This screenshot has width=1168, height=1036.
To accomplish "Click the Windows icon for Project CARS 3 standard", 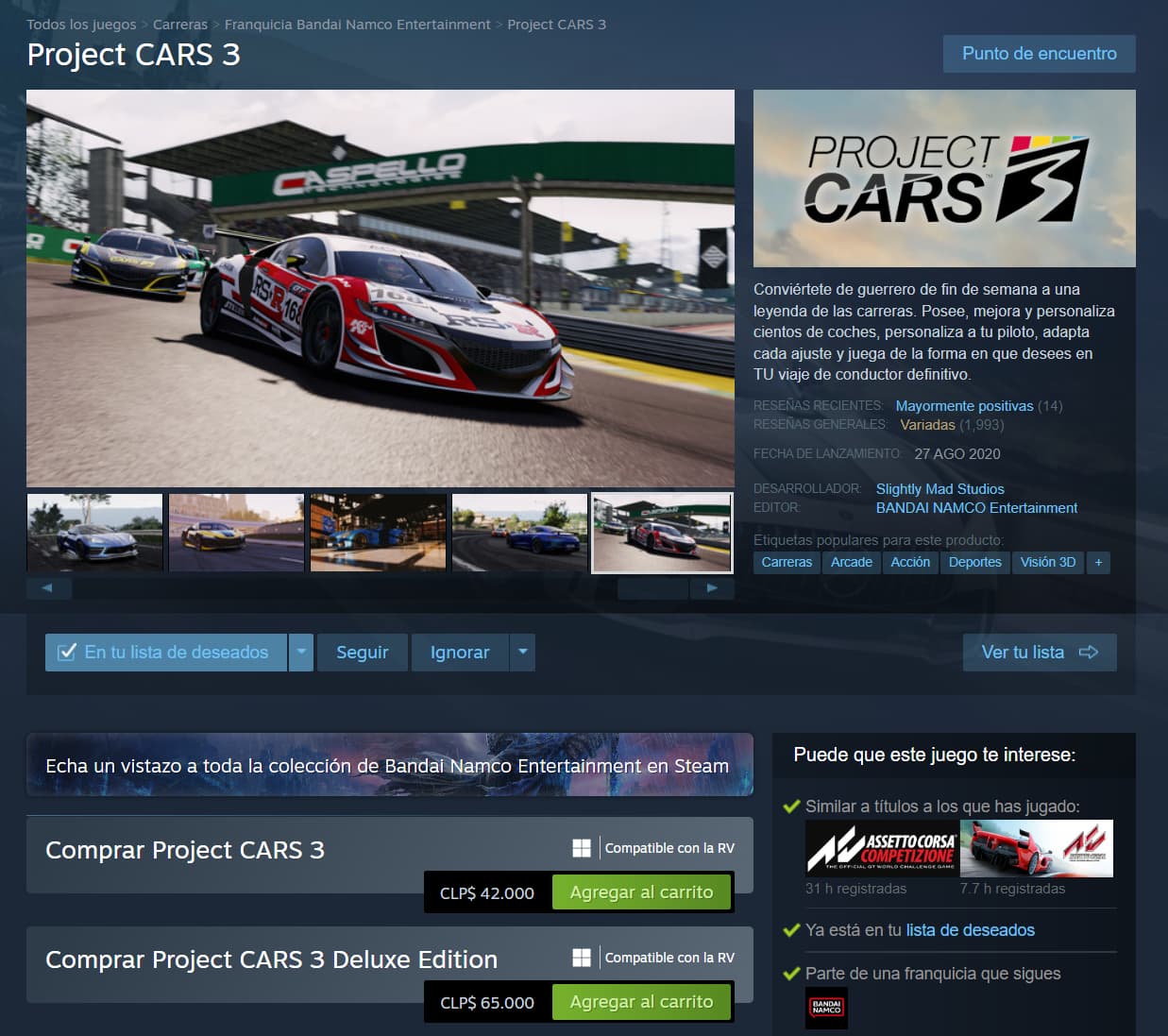I will pyautogui.click(x=582, y=848).
